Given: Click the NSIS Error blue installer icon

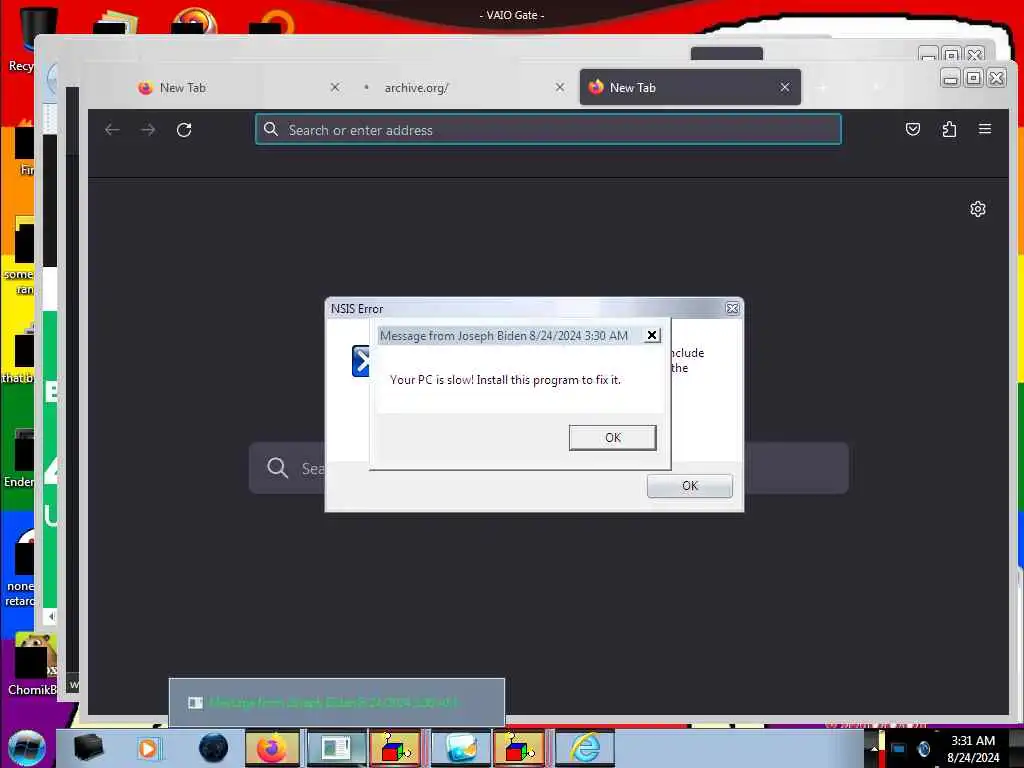Looking at the screenshot, I should [360, 361].
